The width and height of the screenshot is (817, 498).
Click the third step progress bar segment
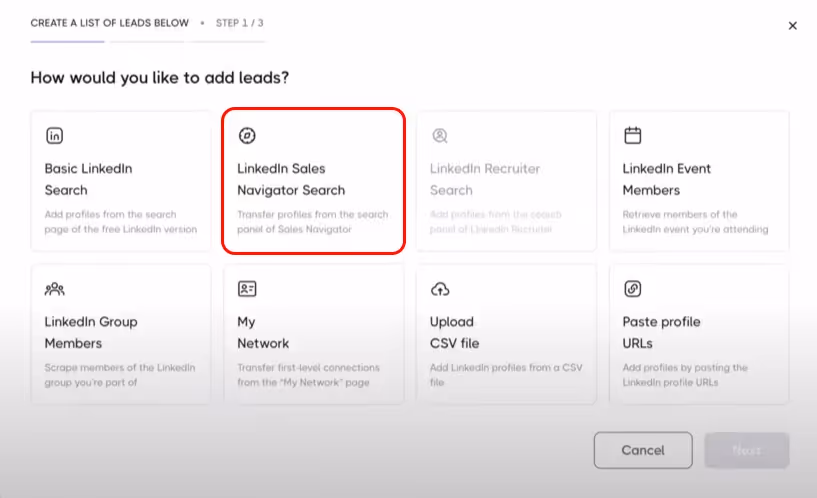tap(227, 42)
